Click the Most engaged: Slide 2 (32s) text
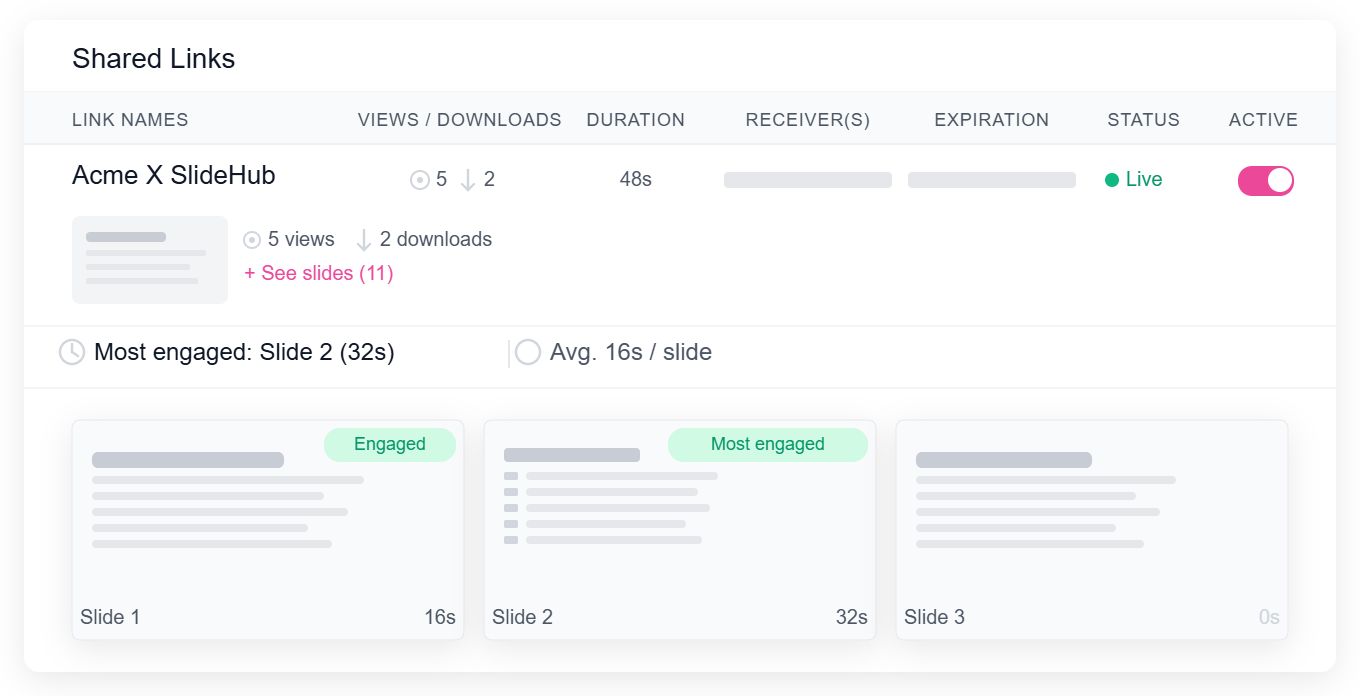 244,352
